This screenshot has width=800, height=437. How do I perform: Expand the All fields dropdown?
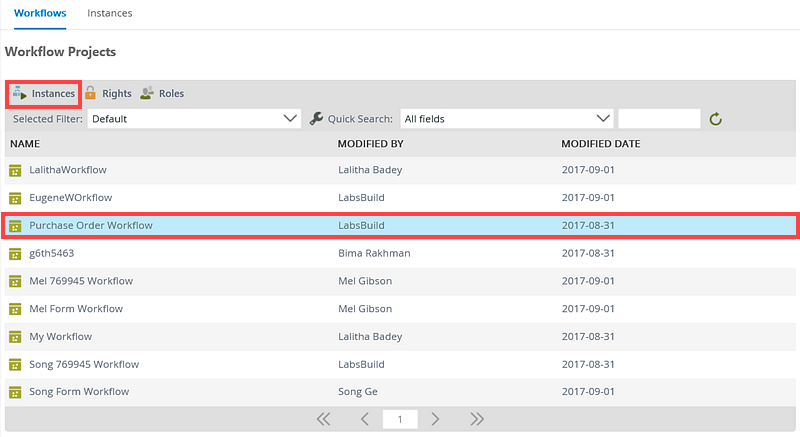tap(506, 119)
